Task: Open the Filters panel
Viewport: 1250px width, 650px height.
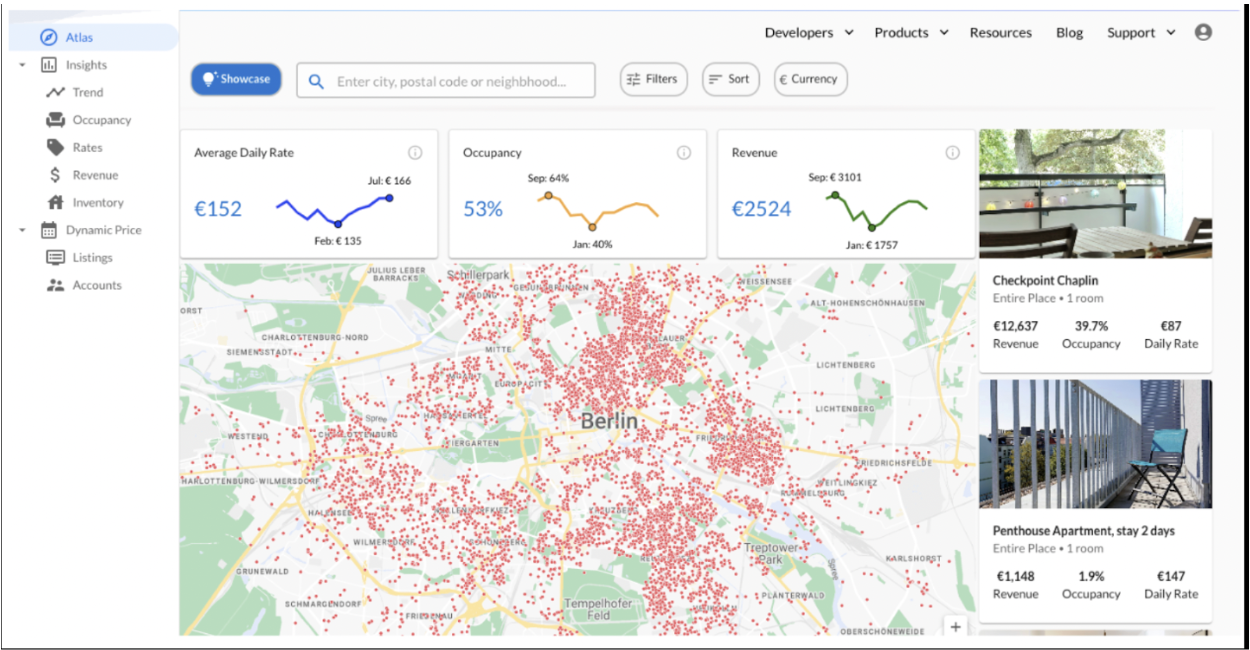Action: 653,79
